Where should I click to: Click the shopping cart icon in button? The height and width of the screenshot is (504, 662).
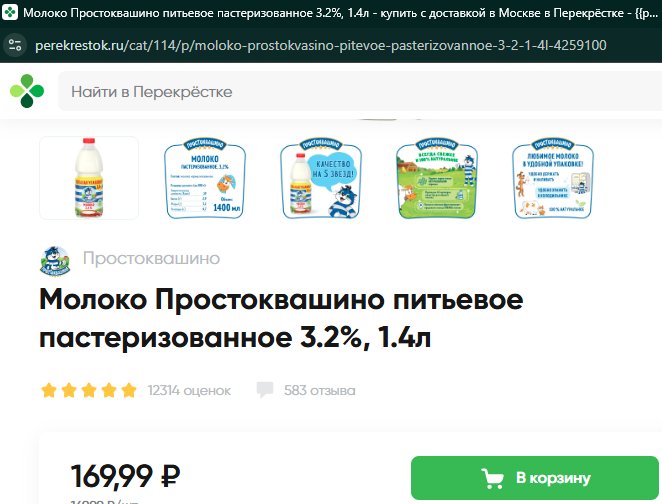[493, 478]
